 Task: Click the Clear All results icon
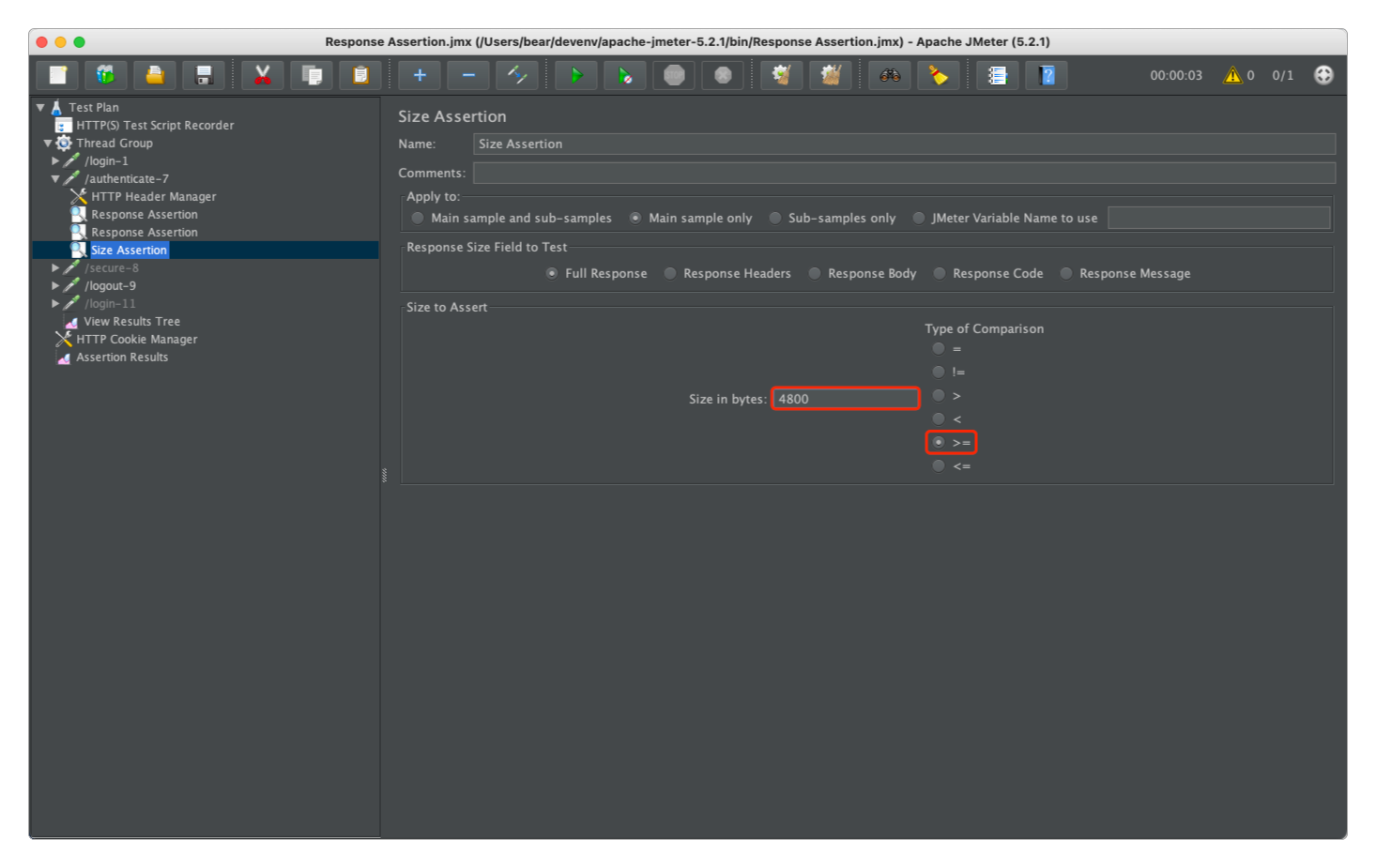point(831,75)
